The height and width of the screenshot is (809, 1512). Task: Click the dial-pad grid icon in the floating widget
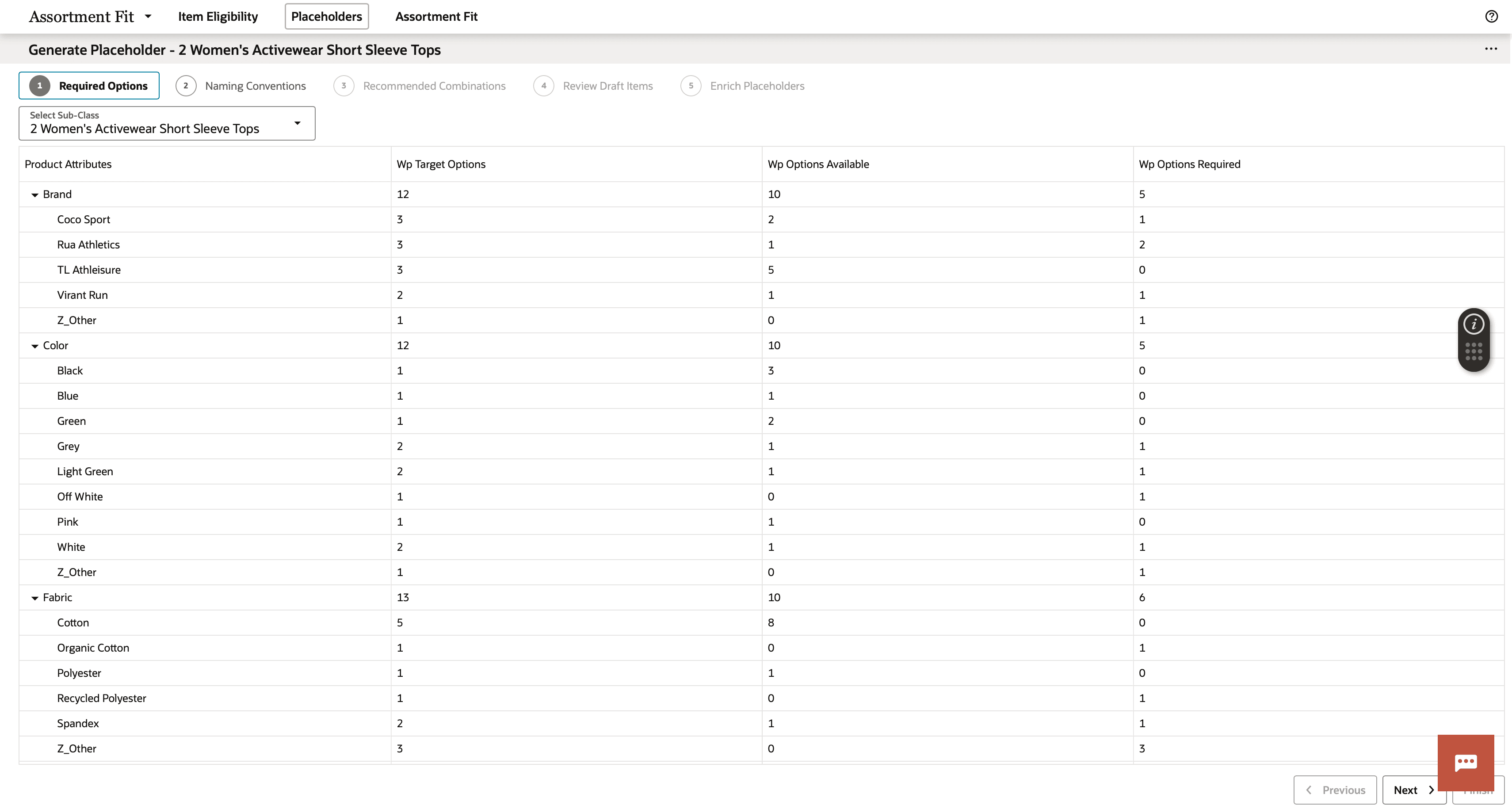[1474, 351]
